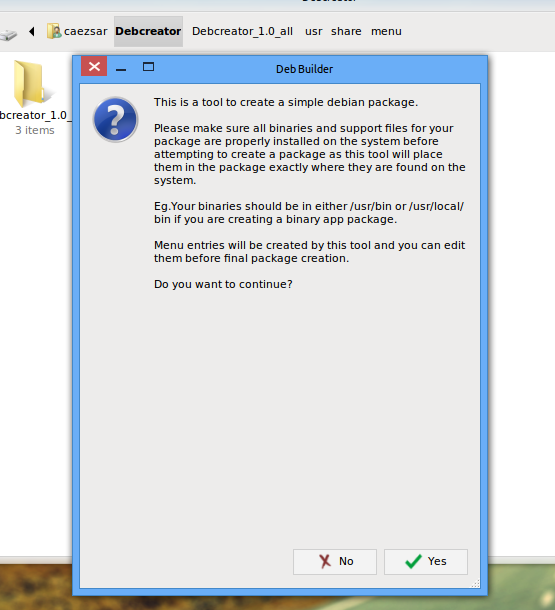This screenshot has width=555, height=610.
Task: Close the Deb Builder dialog
Action: pyautogui.click(x=94, y=67)
